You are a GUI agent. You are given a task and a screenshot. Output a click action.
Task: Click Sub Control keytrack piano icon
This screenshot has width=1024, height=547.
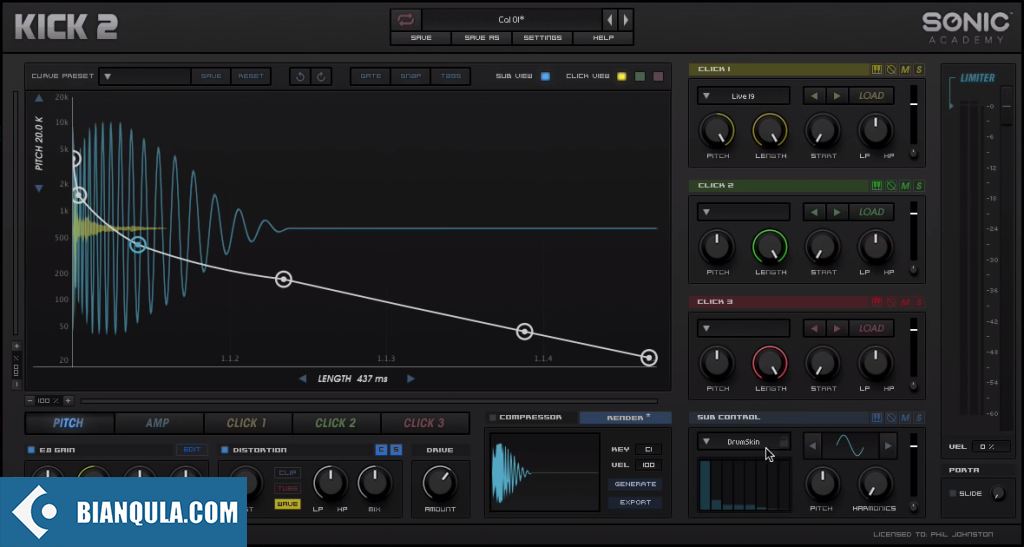point(877,418)
